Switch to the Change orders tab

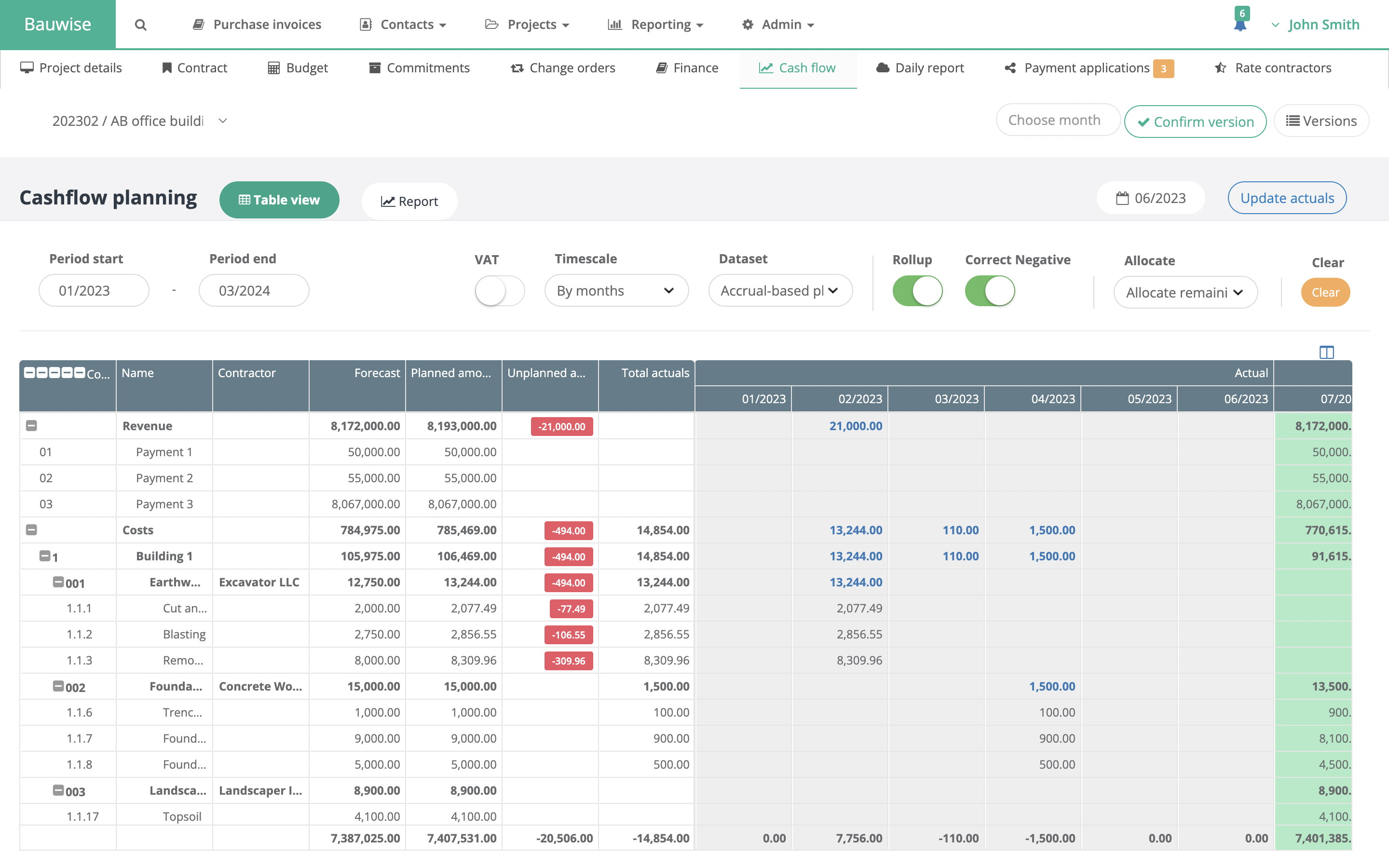[x=563, y=68]
